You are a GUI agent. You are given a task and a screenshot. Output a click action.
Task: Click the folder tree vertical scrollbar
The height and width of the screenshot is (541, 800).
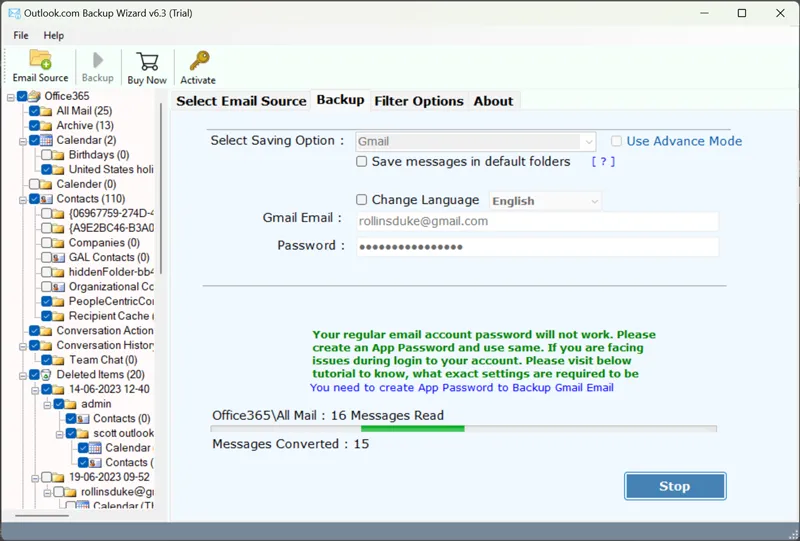point(161,189)
